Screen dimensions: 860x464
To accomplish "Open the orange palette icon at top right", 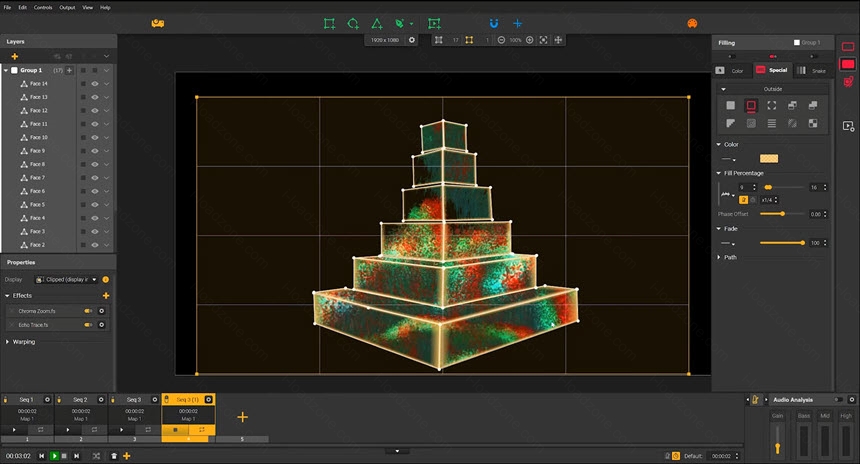I will coord(692,24).
